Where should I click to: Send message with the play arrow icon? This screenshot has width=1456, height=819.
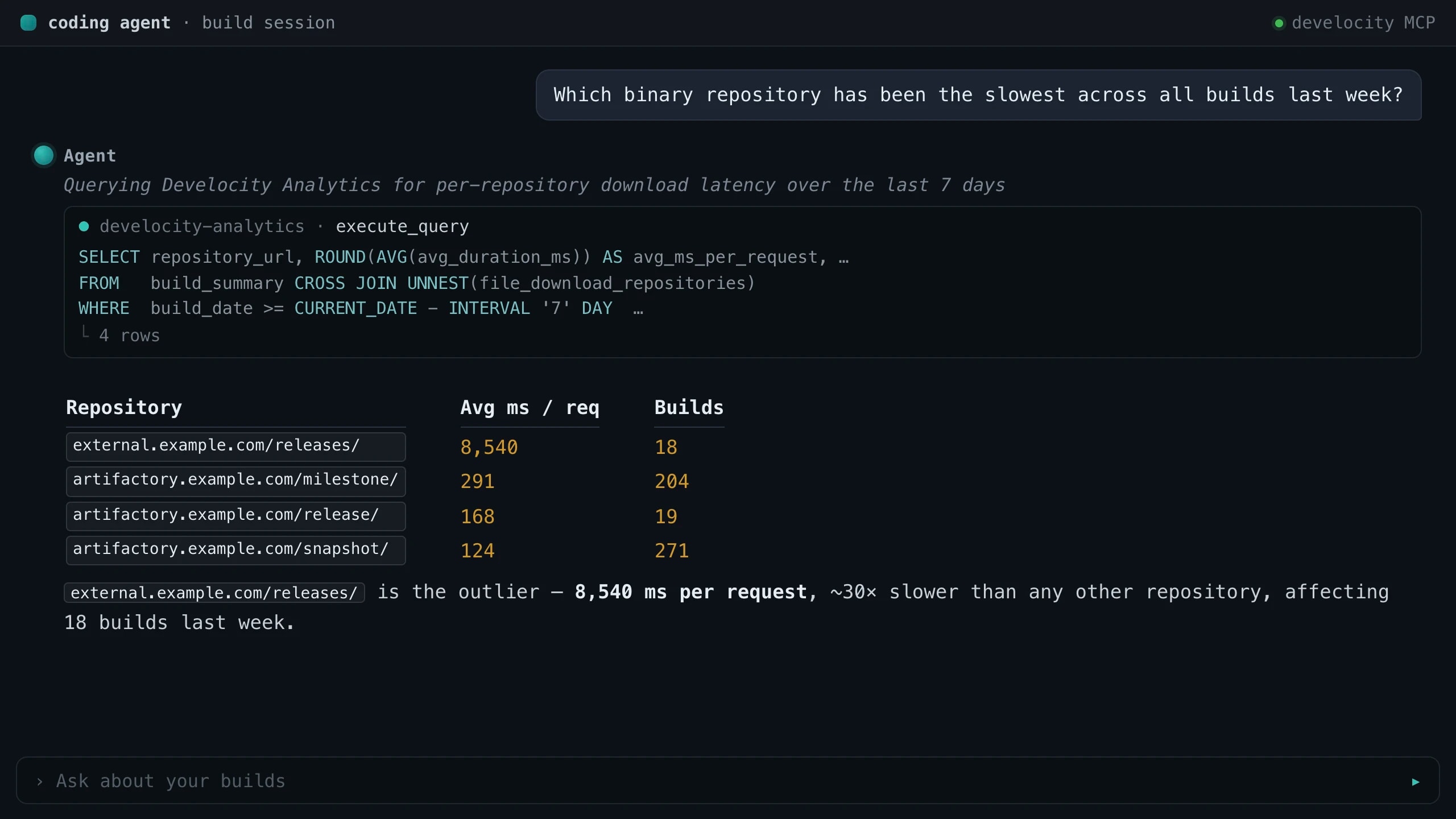1416,782
